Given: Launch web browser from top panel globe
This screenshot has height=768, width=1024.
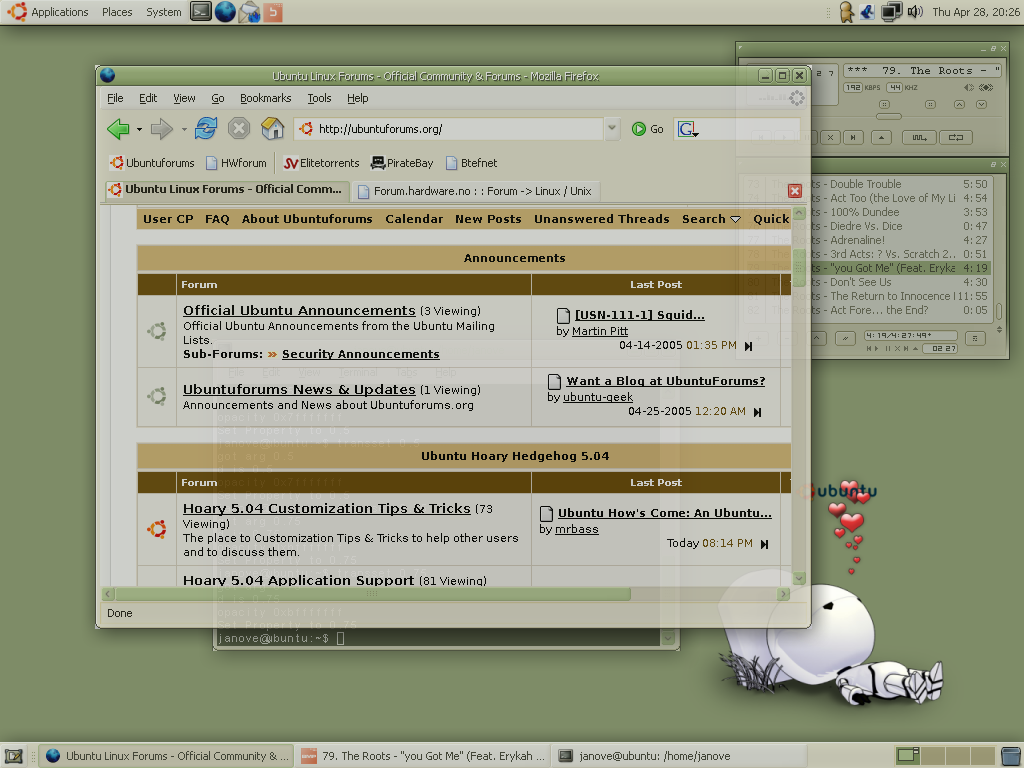Looking at the screenshot, I should coord(225,12).
